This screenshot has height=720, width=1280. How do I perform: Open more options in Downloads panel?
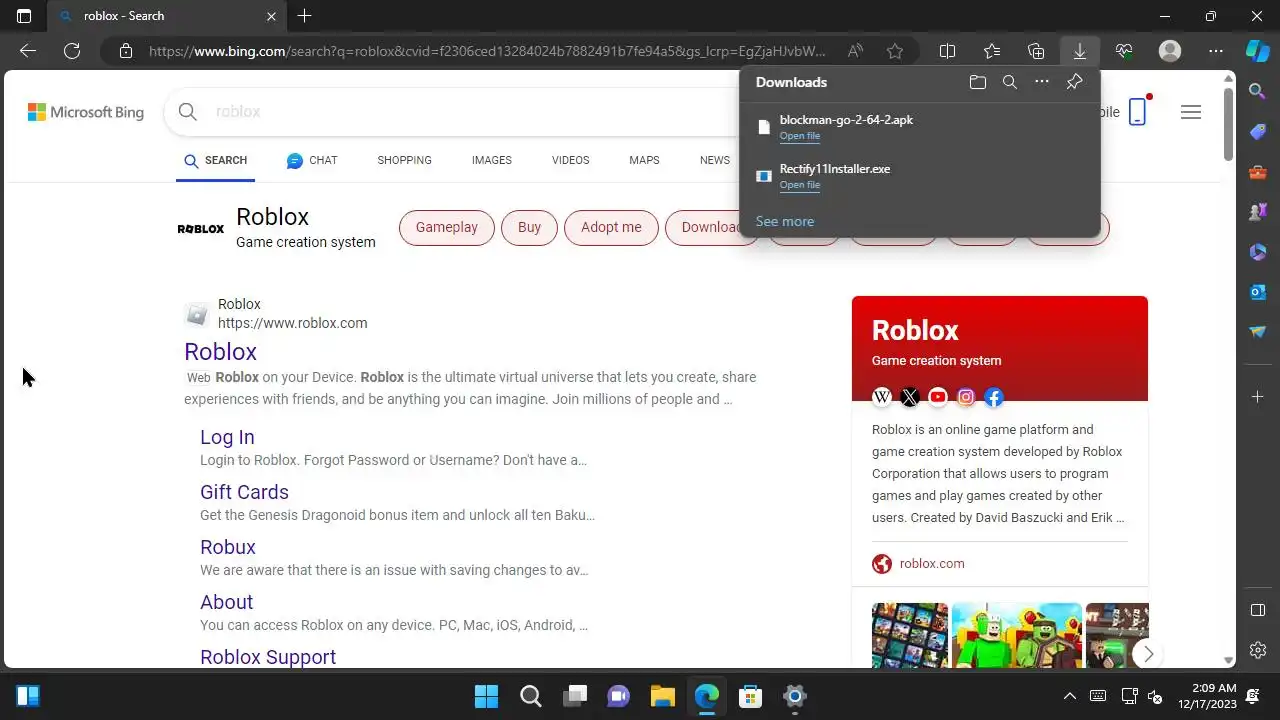(x=1042, y=82)
